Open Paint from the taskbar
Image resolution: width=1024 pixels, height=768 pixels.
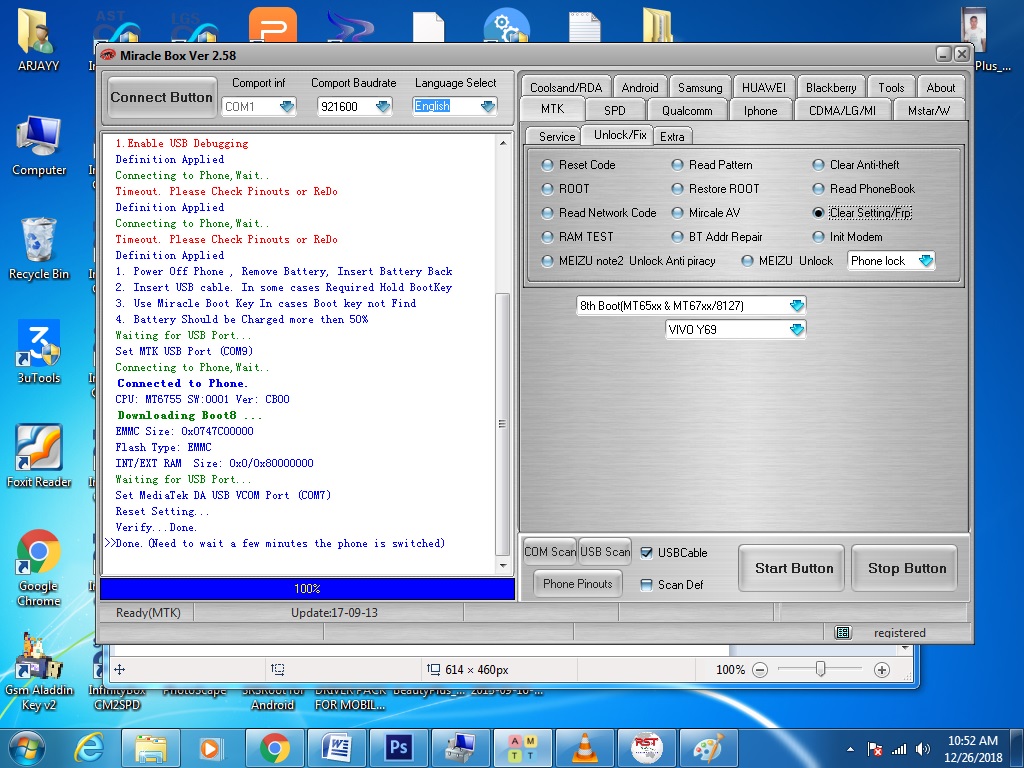709,748
